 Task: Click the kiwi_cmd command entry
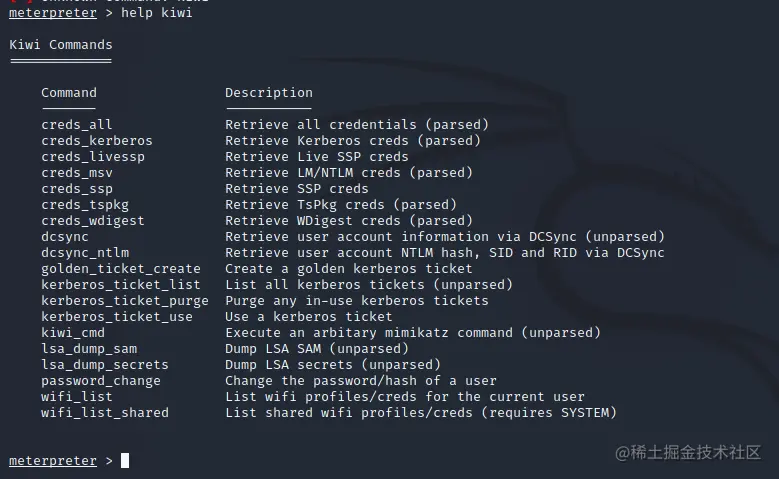point(72,333)
